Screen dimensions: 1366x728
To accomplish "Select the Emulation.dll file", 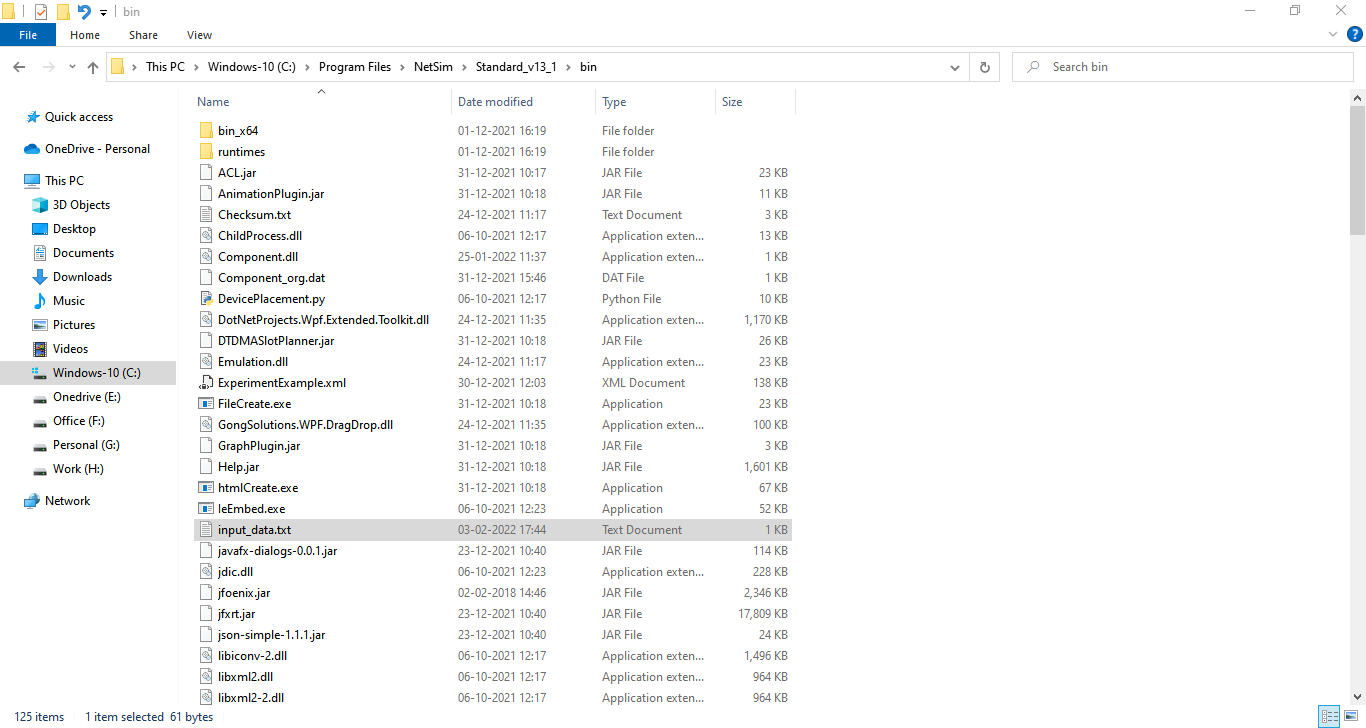I will 493,362.
